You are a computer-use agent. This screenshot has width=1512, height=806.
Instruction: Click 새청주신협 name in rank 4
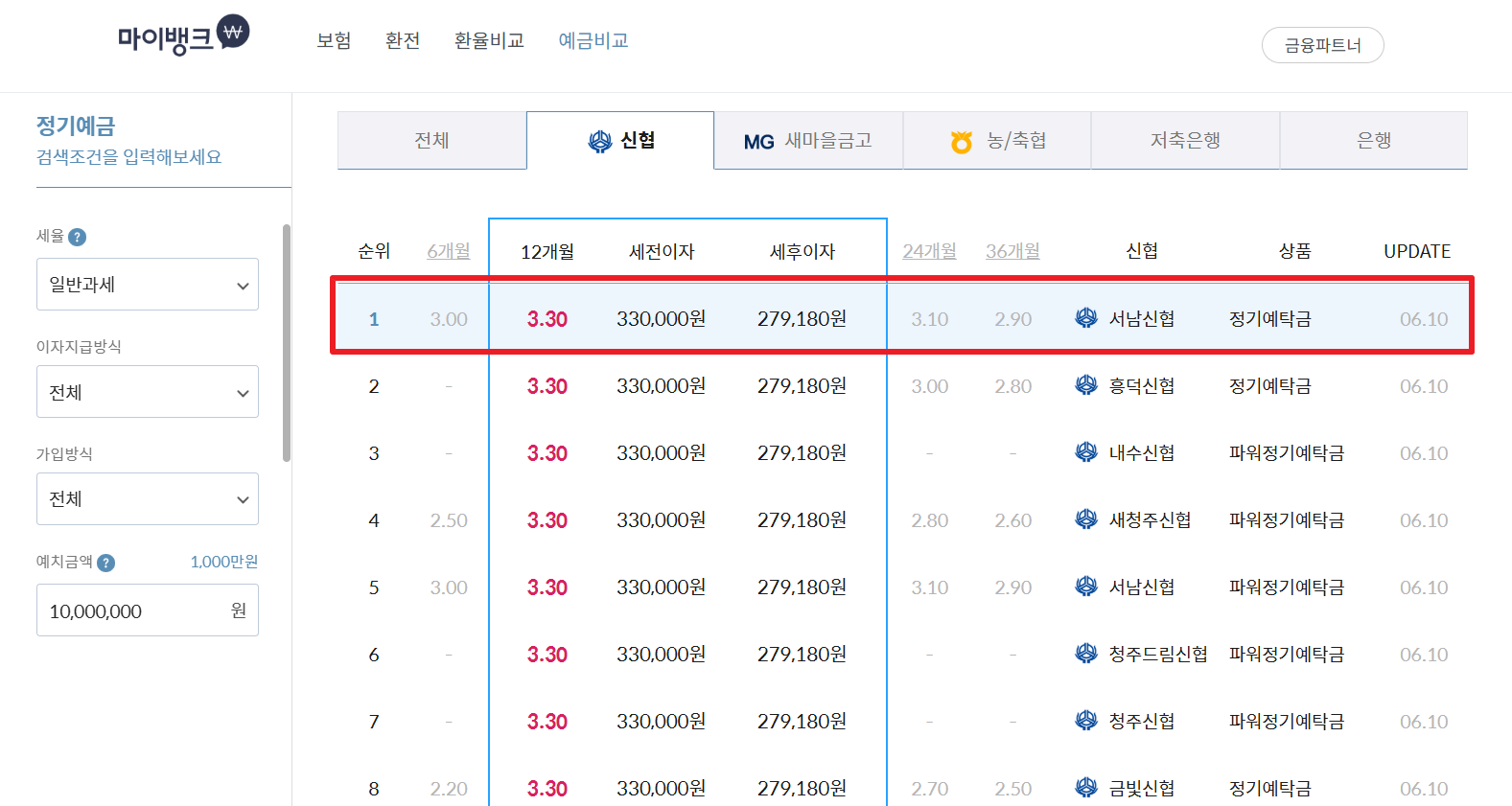coord(1151,520)
